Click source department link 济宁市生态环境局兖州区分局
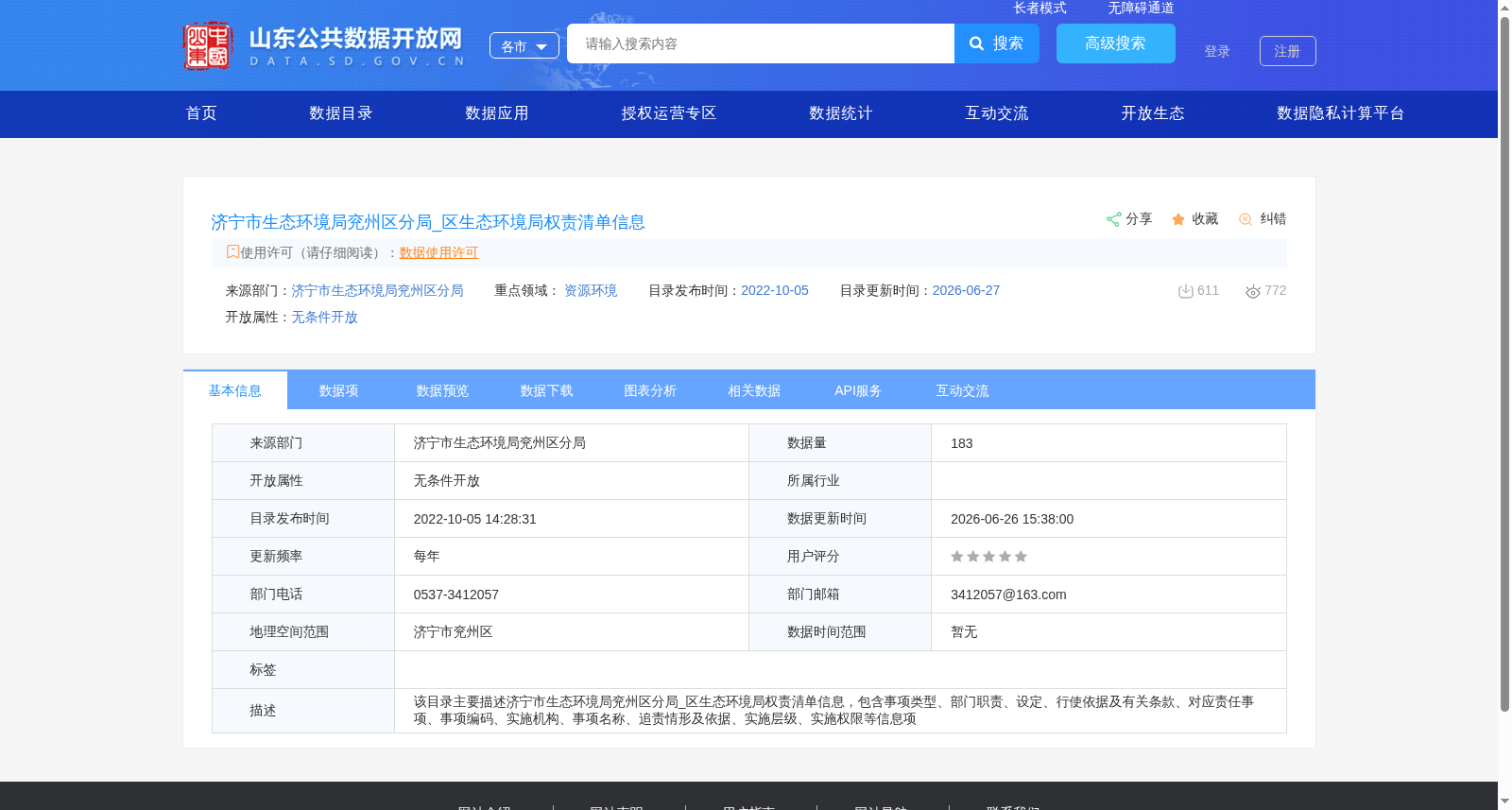This screenshot has height=810, width=1512. pyautogui.click(x=377, y=290)
